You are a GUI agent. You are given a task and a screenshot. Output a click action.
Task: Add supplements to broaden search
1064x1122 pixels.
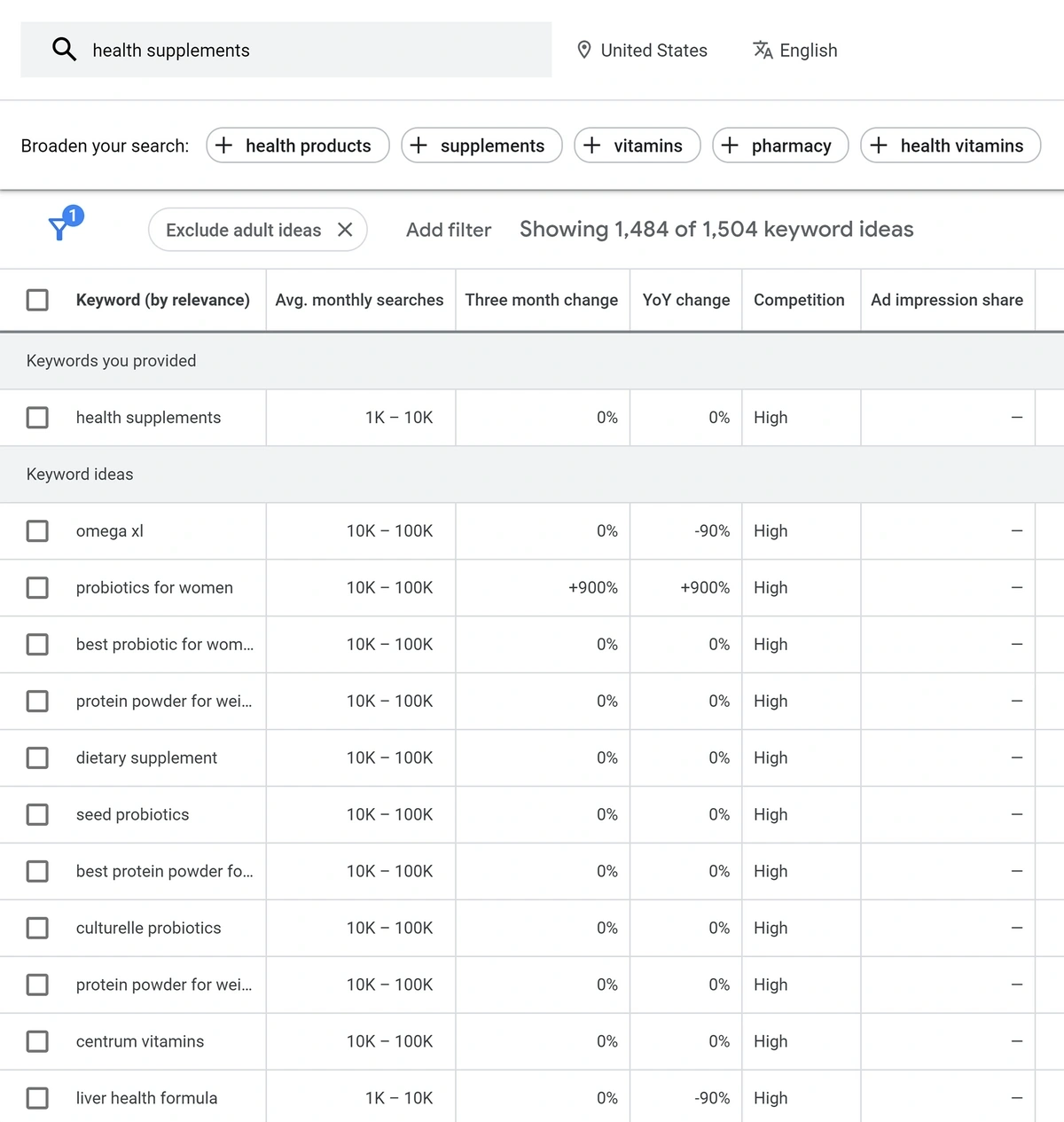481,145
